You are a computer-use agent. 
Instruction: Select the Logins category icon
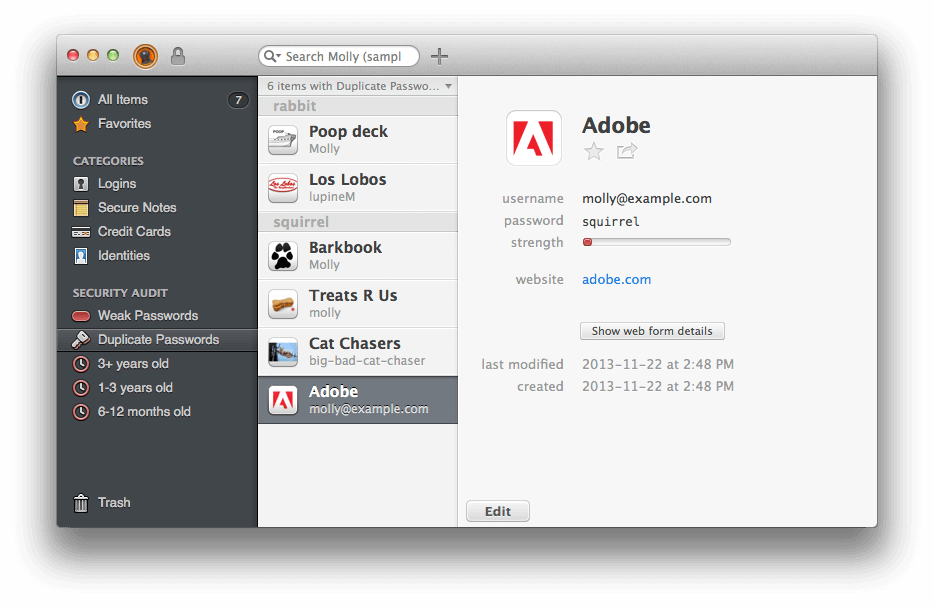[x=80, y=183]
